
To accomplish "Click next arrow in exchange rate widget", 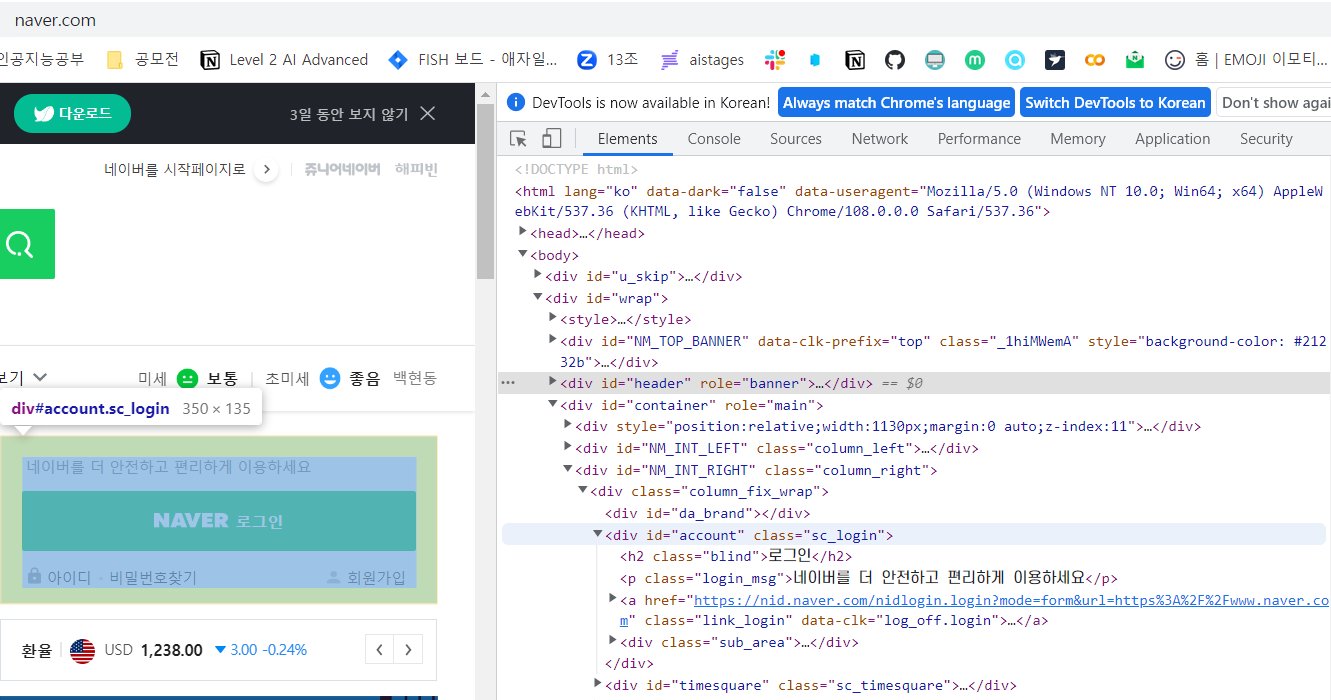I will [x=408, y=650].
